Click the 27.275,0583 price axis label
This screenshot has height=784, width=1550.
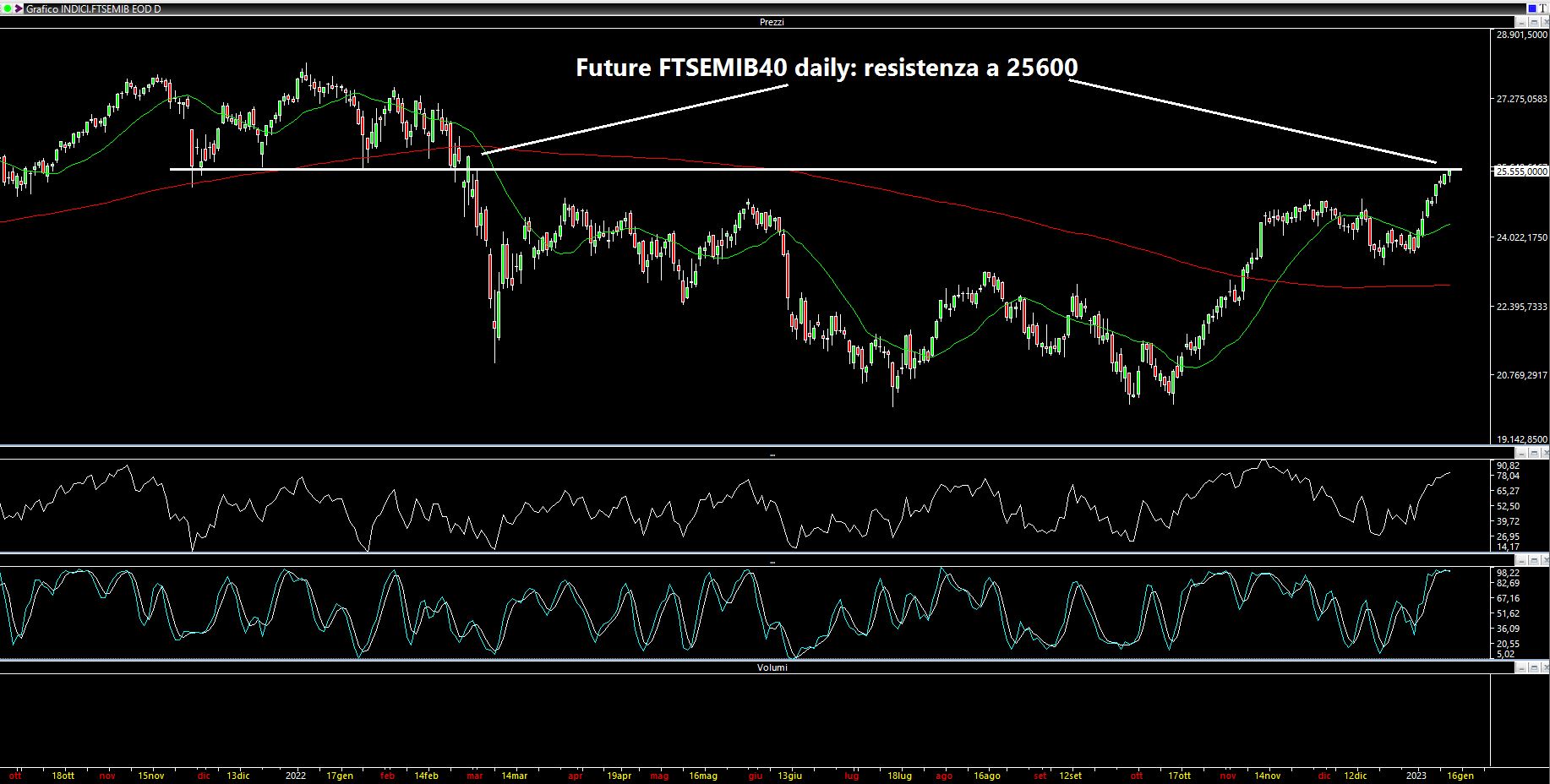click(1522, 100)
